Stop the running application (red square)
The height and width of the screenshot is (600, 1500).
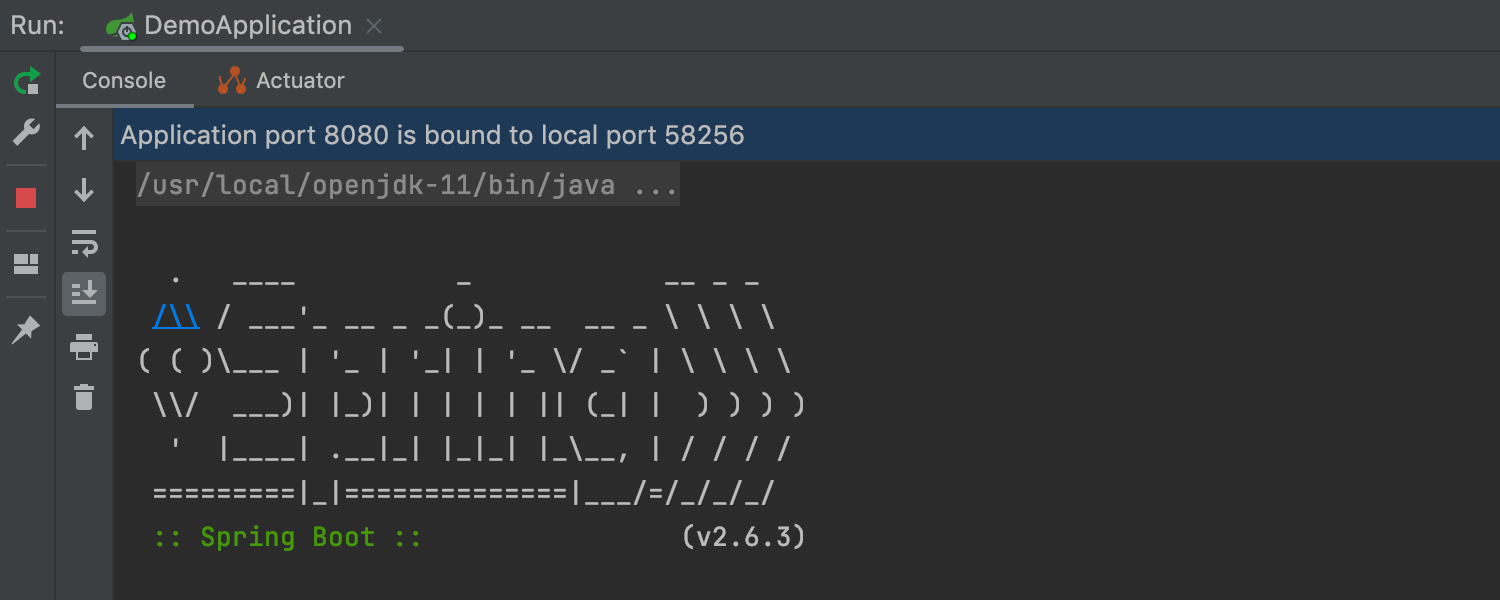[27, 198]
